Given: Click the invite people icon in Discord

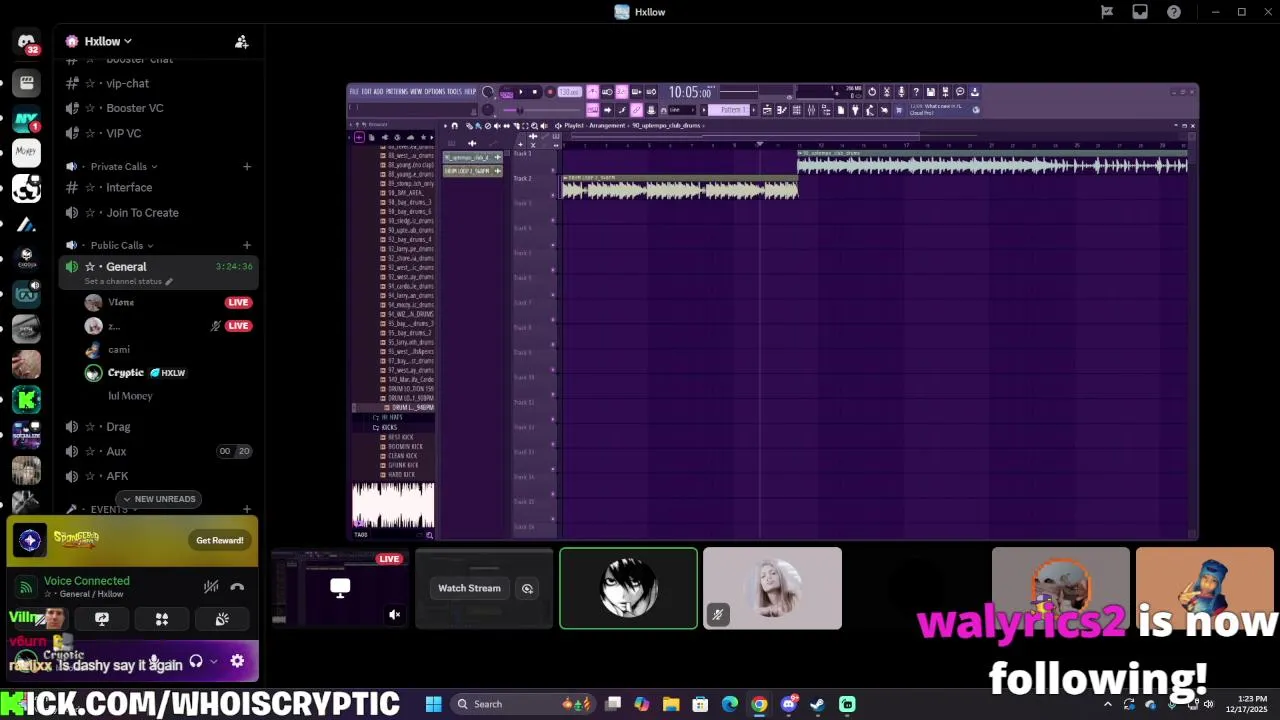Looking at the screenshot, I should (x=242, y=41).
